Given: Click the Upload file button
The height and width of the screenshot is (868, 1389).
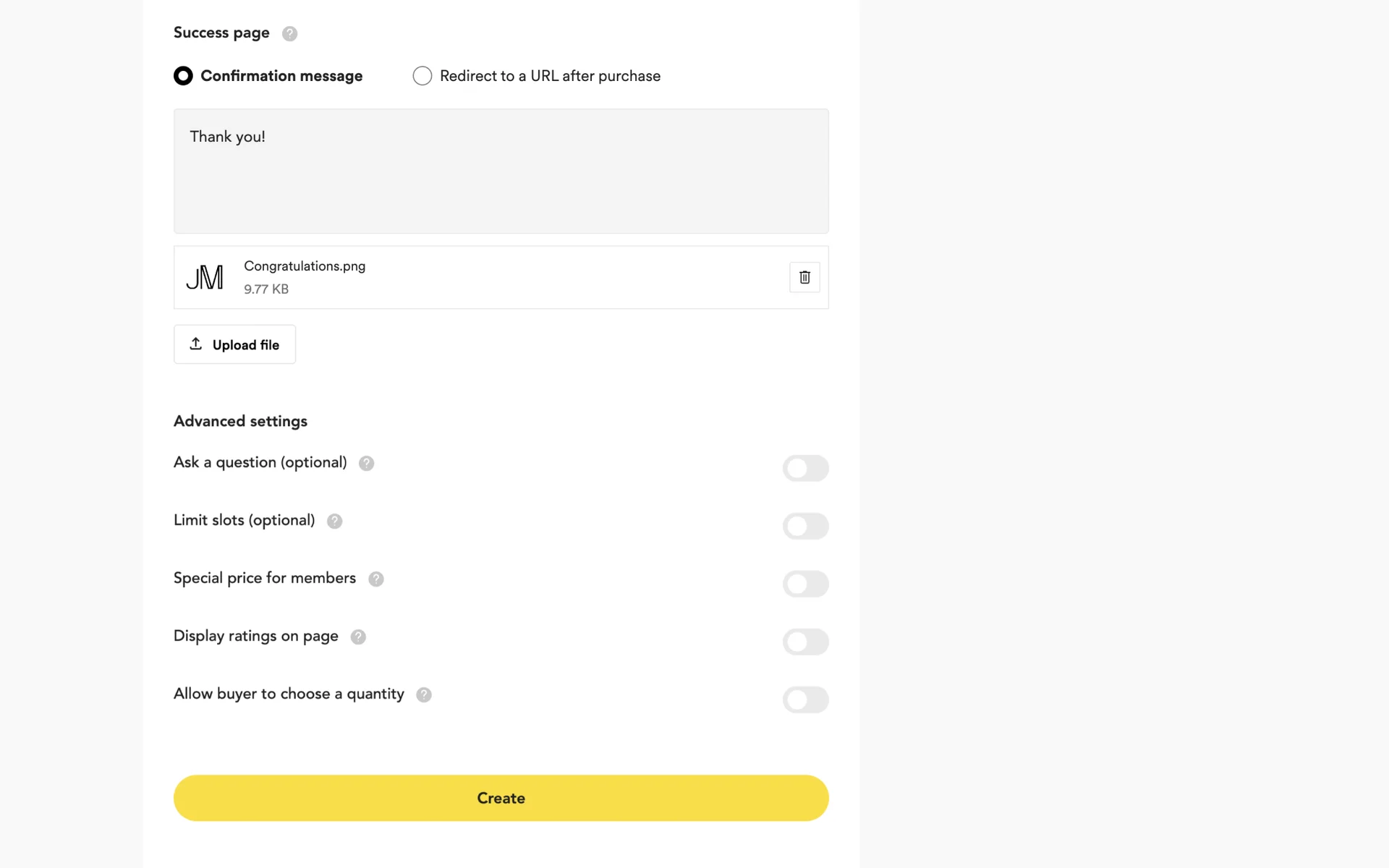Looking at the screenshot, I should point(234,344).
